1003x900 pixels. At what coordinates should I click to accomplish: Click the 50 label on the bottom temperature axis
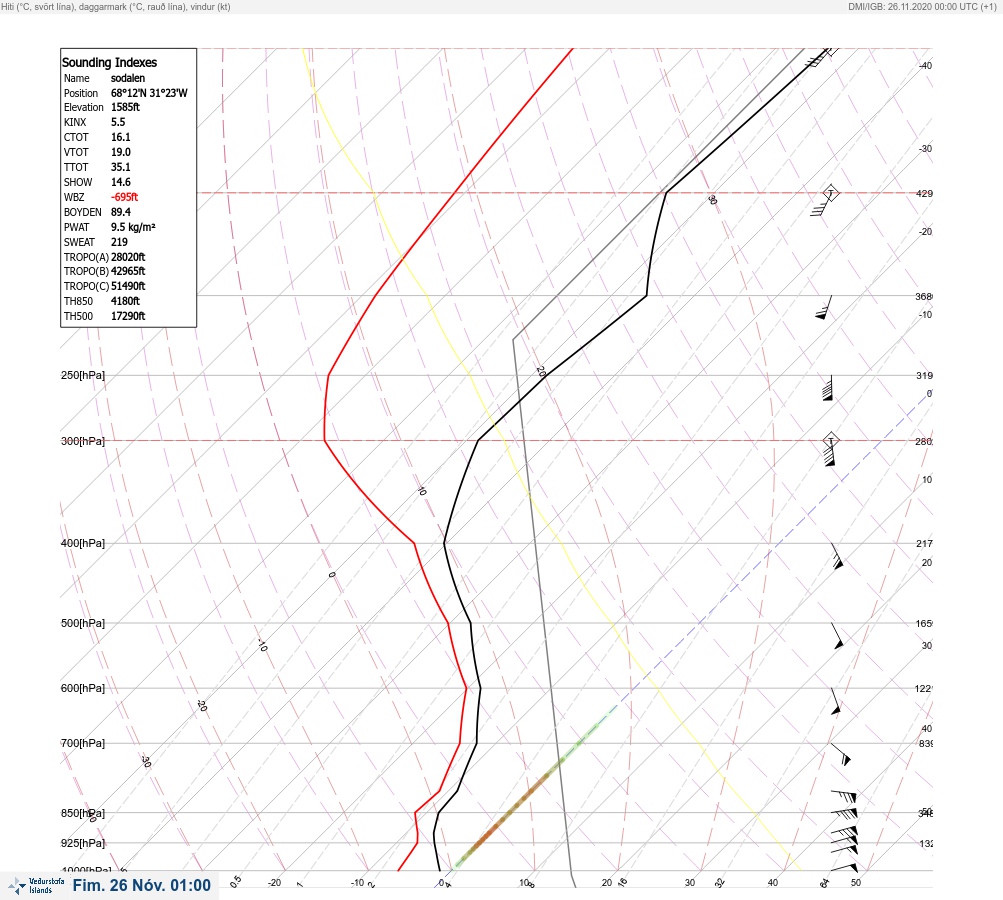(856, 883)
